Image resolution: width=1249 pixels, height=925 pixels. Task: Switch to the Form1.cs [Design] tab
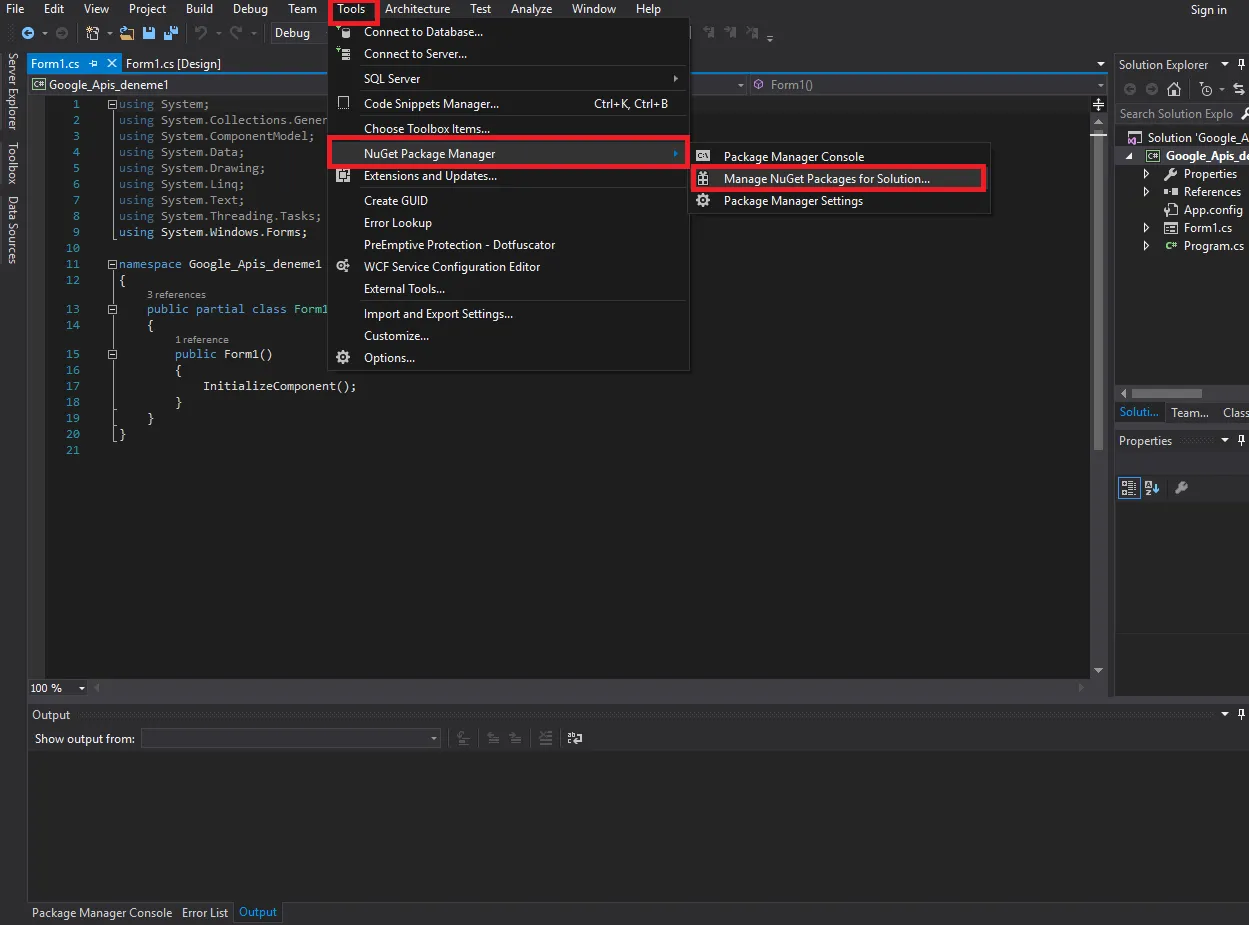[173, 64]
